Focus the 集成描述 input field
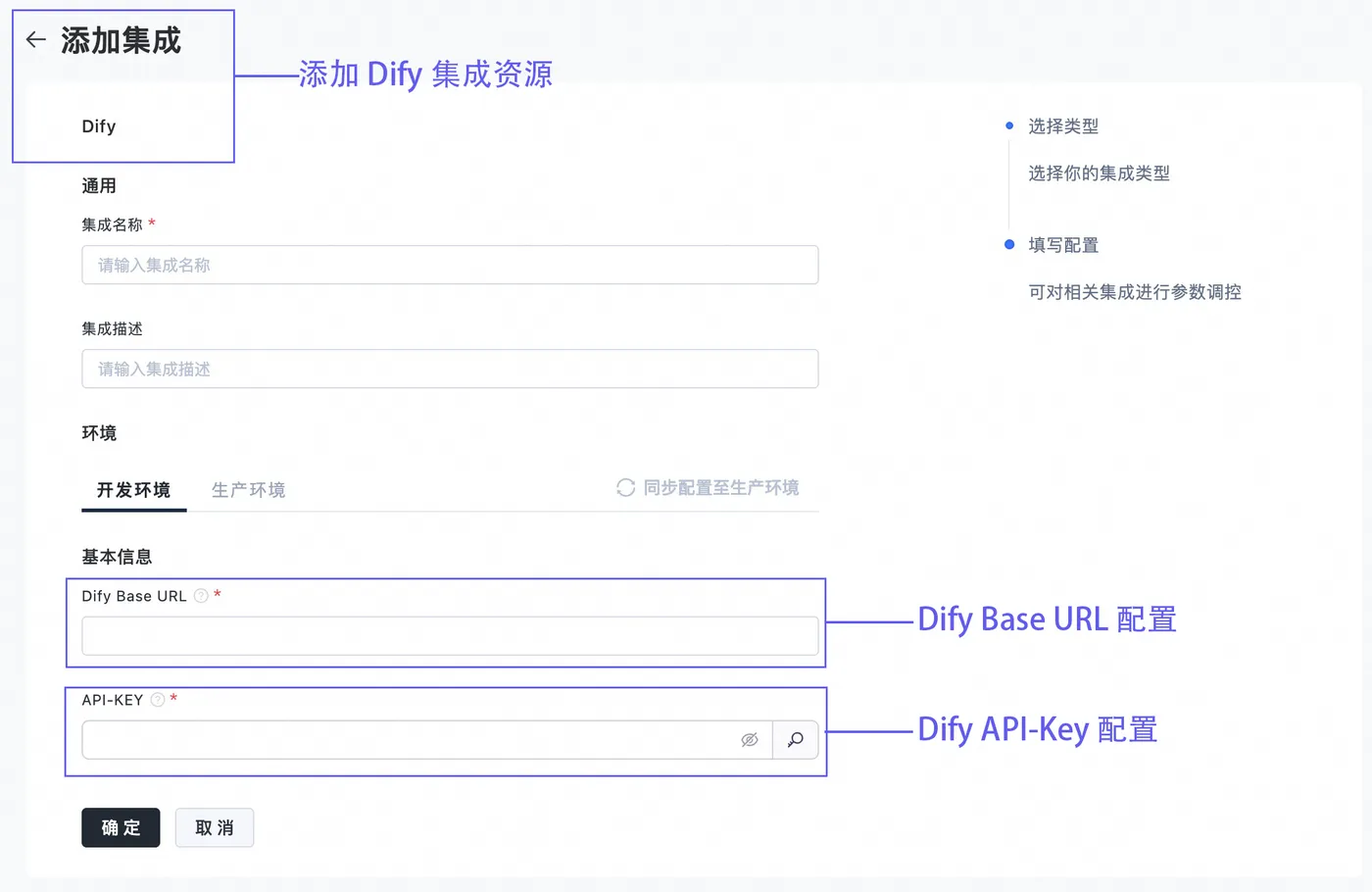Viewport: 1372px width, 892px height. point(450,370)
